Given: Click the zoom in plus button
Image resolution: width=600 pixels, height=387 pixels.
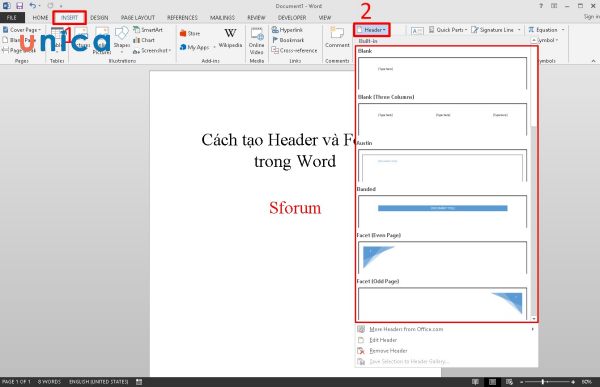Looking at the screenshot, I should (573, 382).
